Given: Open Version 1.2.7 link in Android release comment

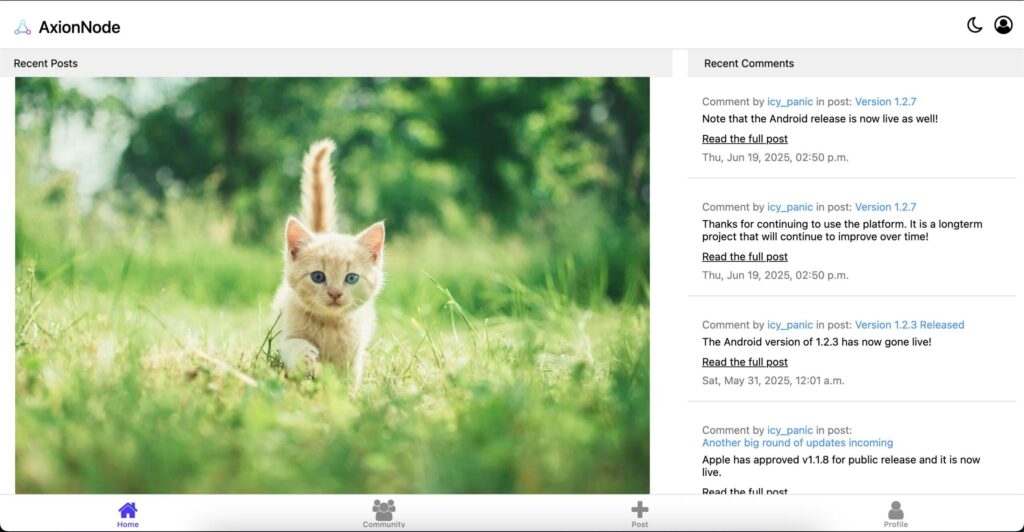Looking at the screenshot, I should click(x=885, y=102).
